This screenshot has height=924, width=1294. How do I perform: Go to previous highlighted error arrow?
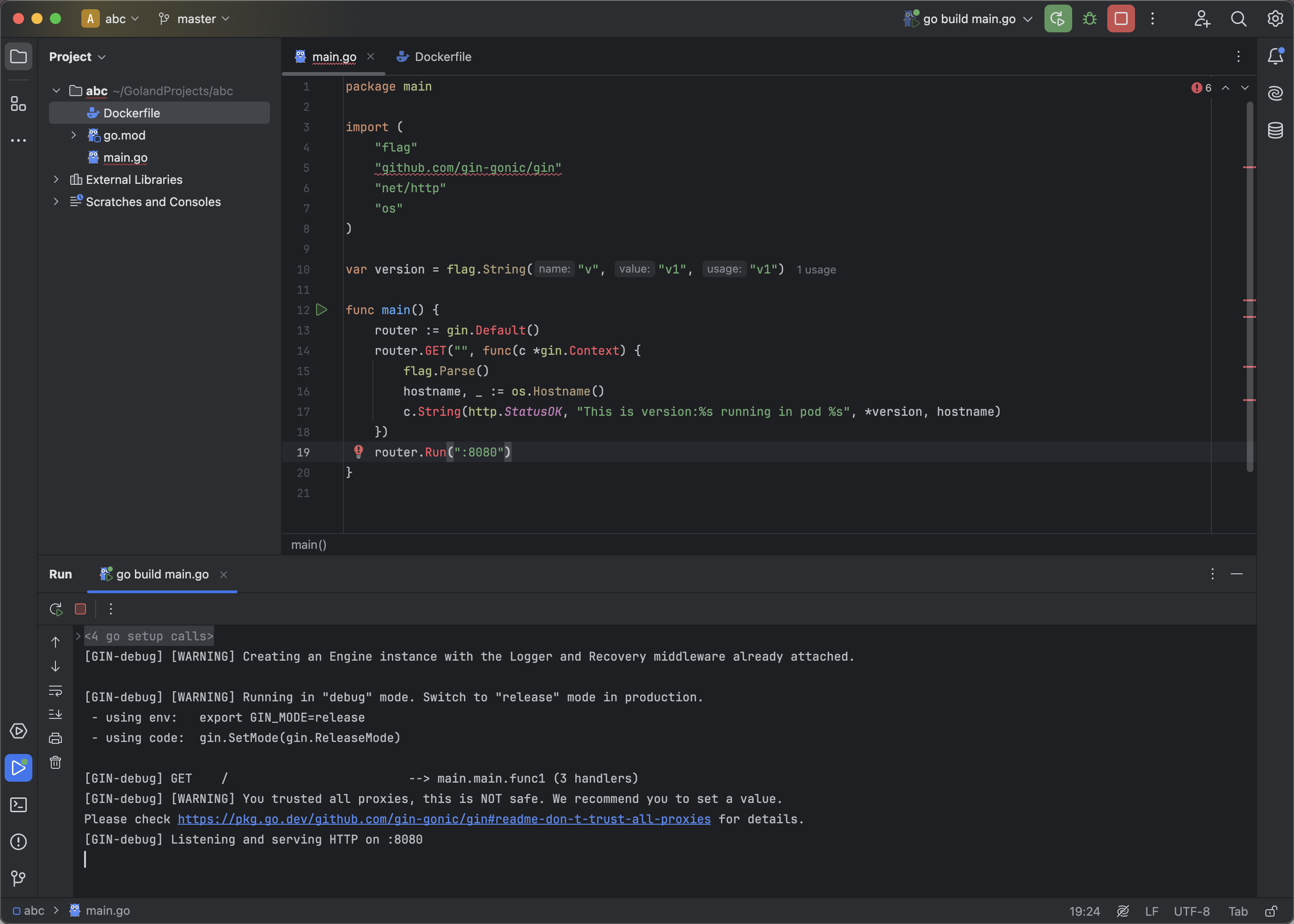[x=1226, y=88]
